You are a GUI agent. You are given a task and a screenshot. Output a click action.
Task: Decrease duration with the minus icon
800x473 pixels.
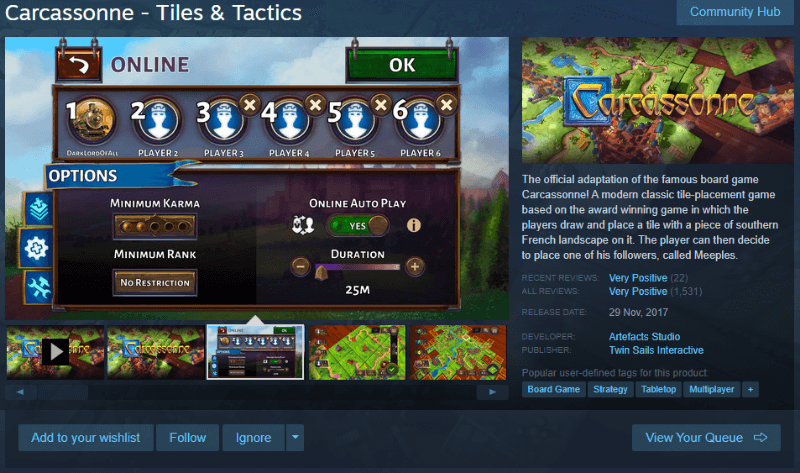coord(301,266)
